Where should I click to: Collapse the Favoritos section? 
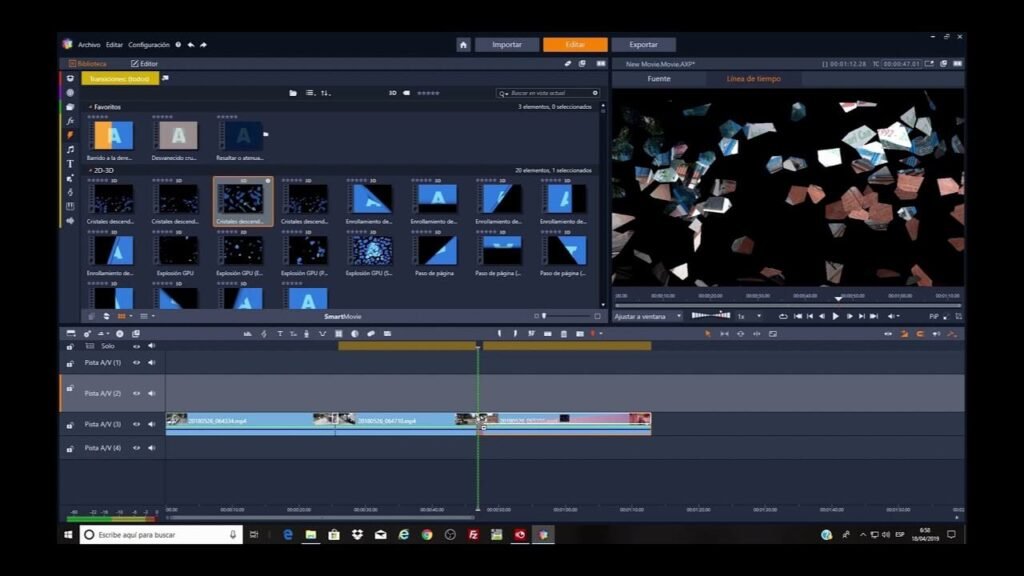pyautogui.click(x=90, y=106)
